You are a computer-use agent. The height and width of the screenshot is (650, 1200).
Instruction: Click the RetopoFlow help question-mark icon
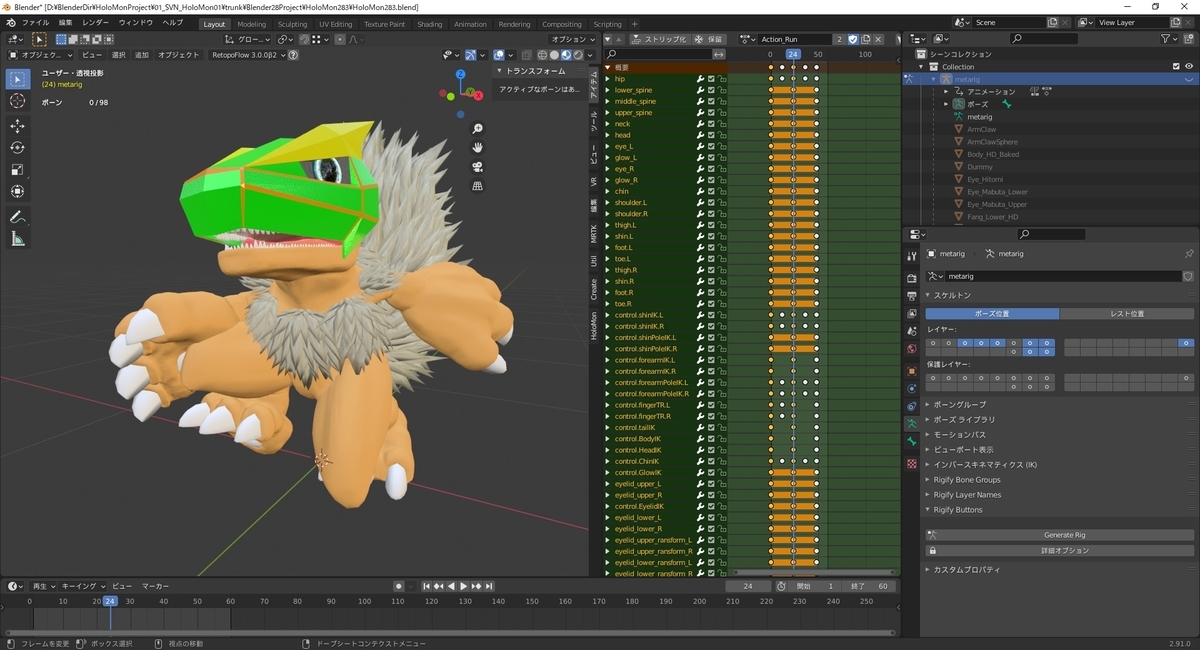(x=293, y=55)
